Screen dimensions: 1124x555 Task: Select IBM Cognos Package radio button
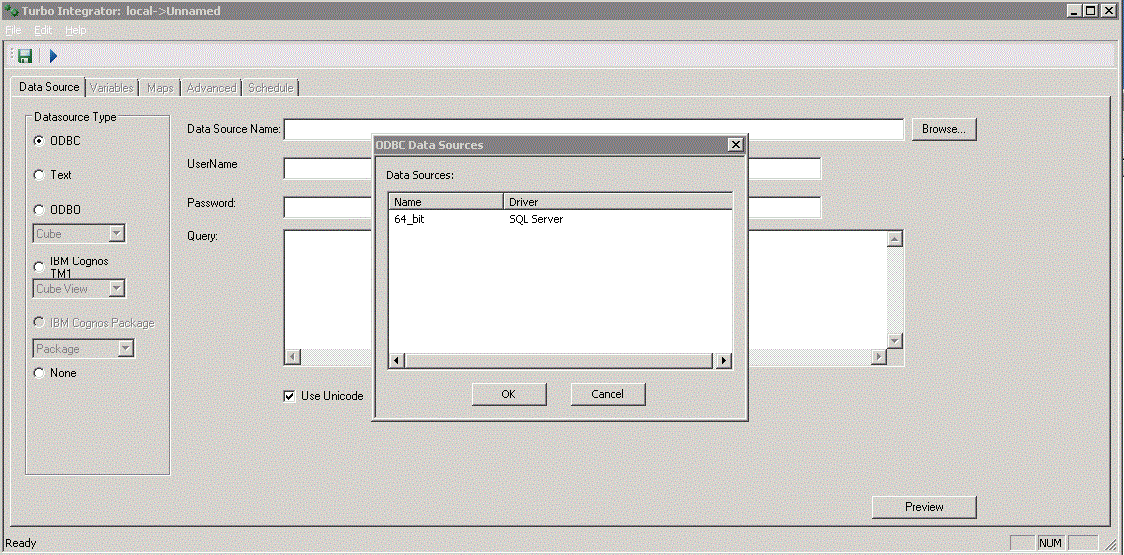pyautogui.click(x=39, y=323)
